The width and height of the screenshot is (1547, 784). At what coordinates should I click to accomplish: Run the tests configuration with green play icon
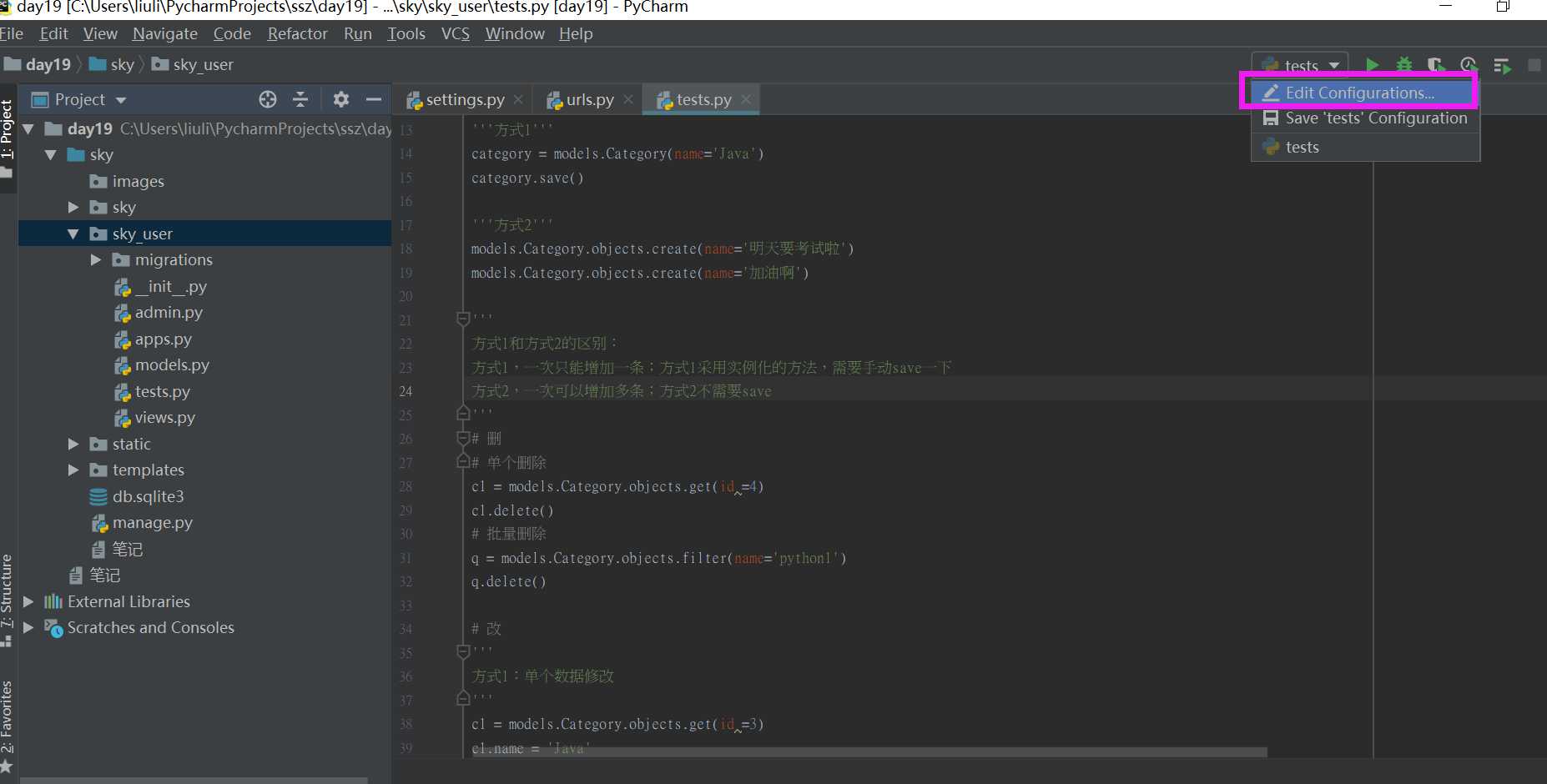pyautogui.click(x=1372, y=64)
